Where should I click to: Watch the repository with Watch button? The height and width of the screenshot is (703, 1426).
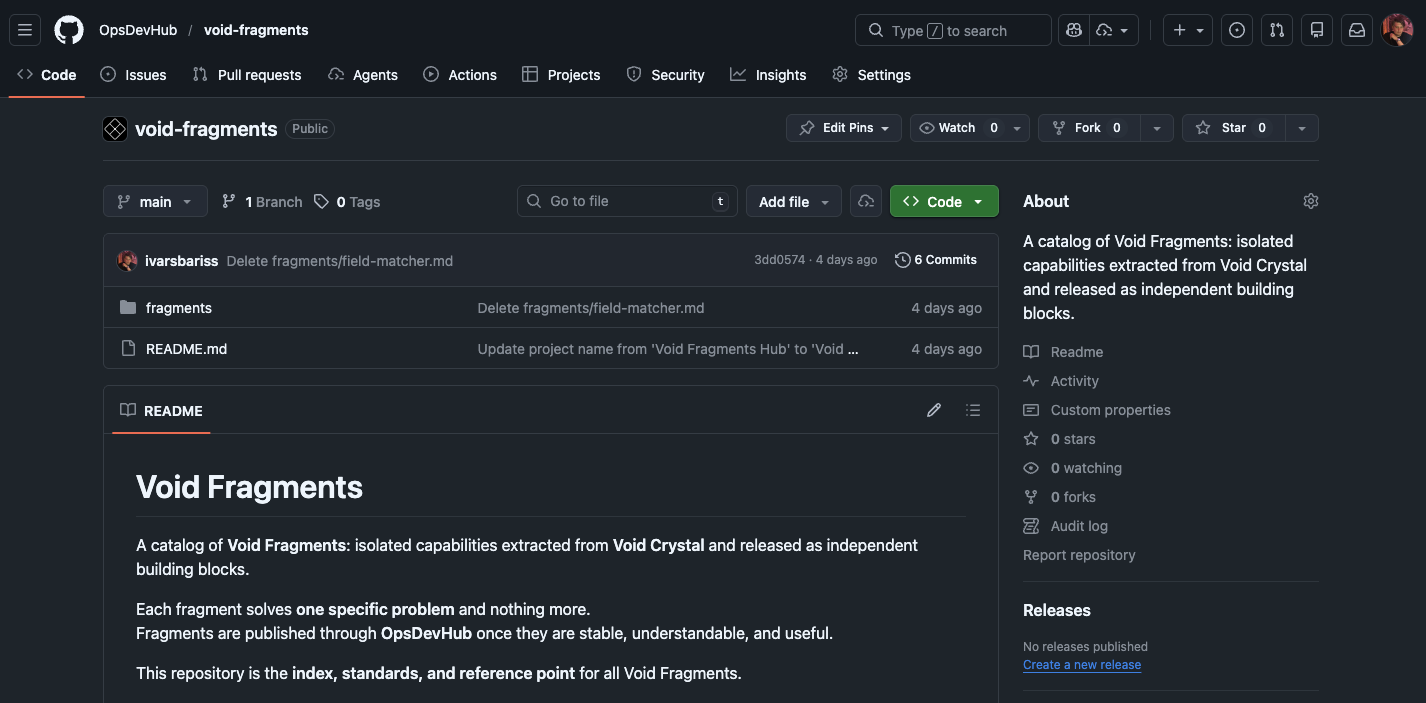[957, 128]
